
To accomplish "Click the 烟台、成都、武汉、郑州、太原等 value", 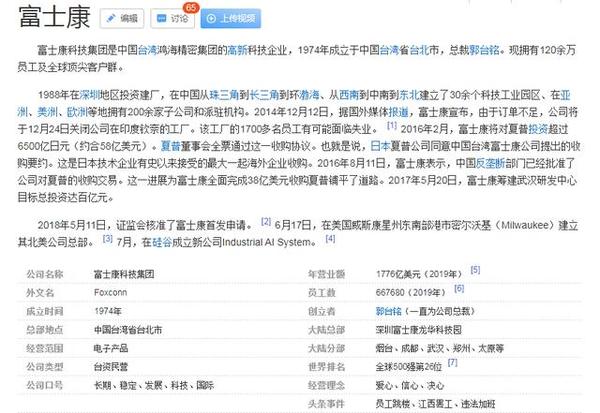I will pyautogui.click(x=440, y=348).
